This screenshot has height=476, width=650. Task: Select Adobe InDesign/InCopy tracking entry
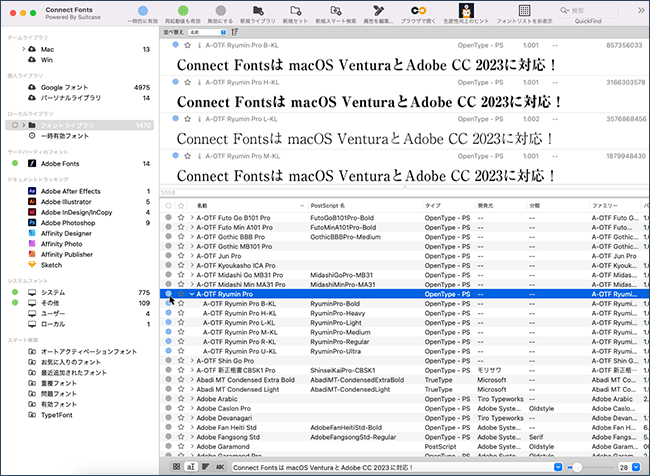[x=76, y=212]
